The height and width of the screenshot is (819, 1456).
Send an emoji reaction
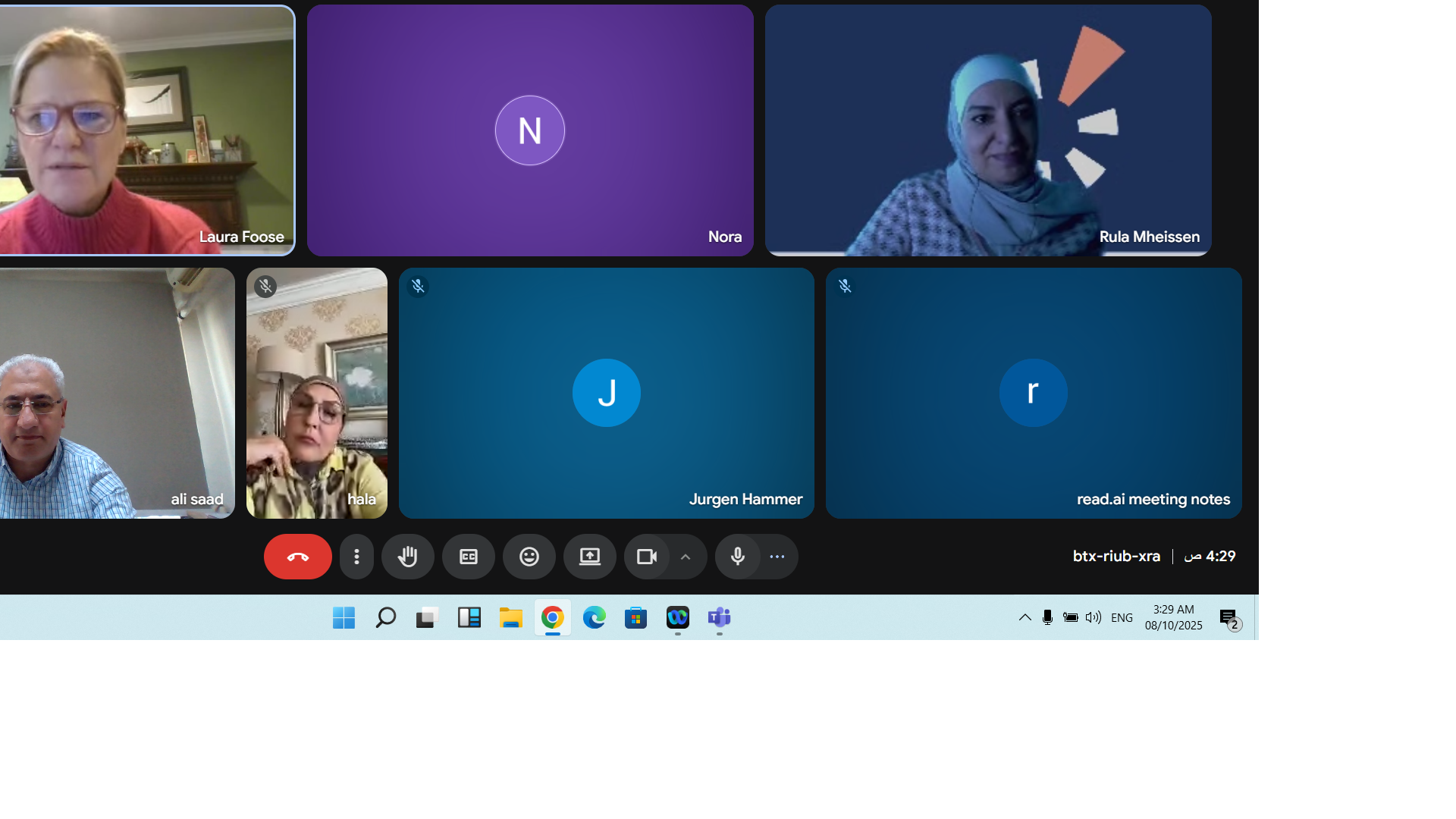click(x=529, y=557)
